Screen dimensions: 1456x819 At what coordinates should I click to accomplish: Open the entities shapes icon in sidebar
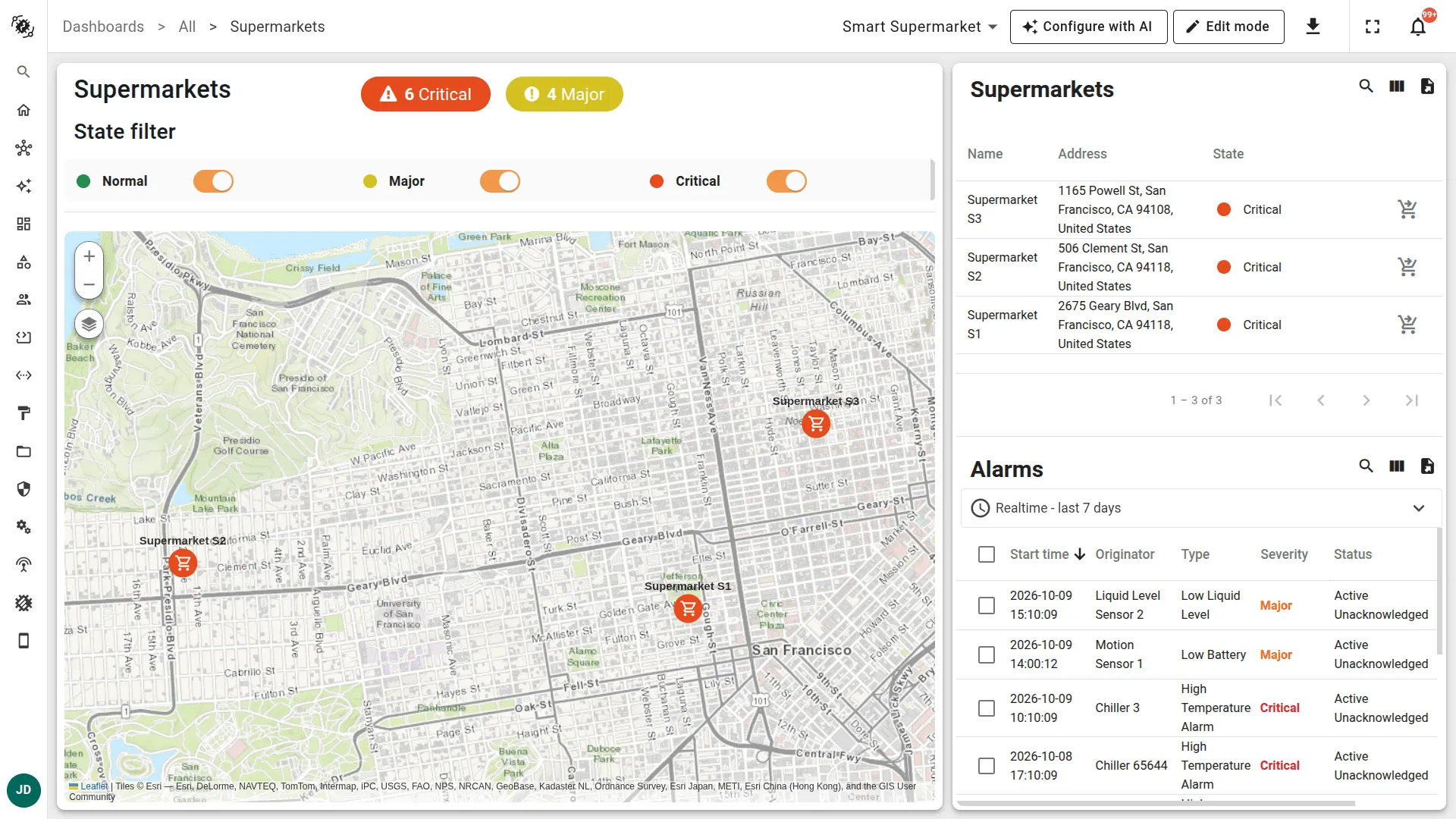[x=24, y=262]
